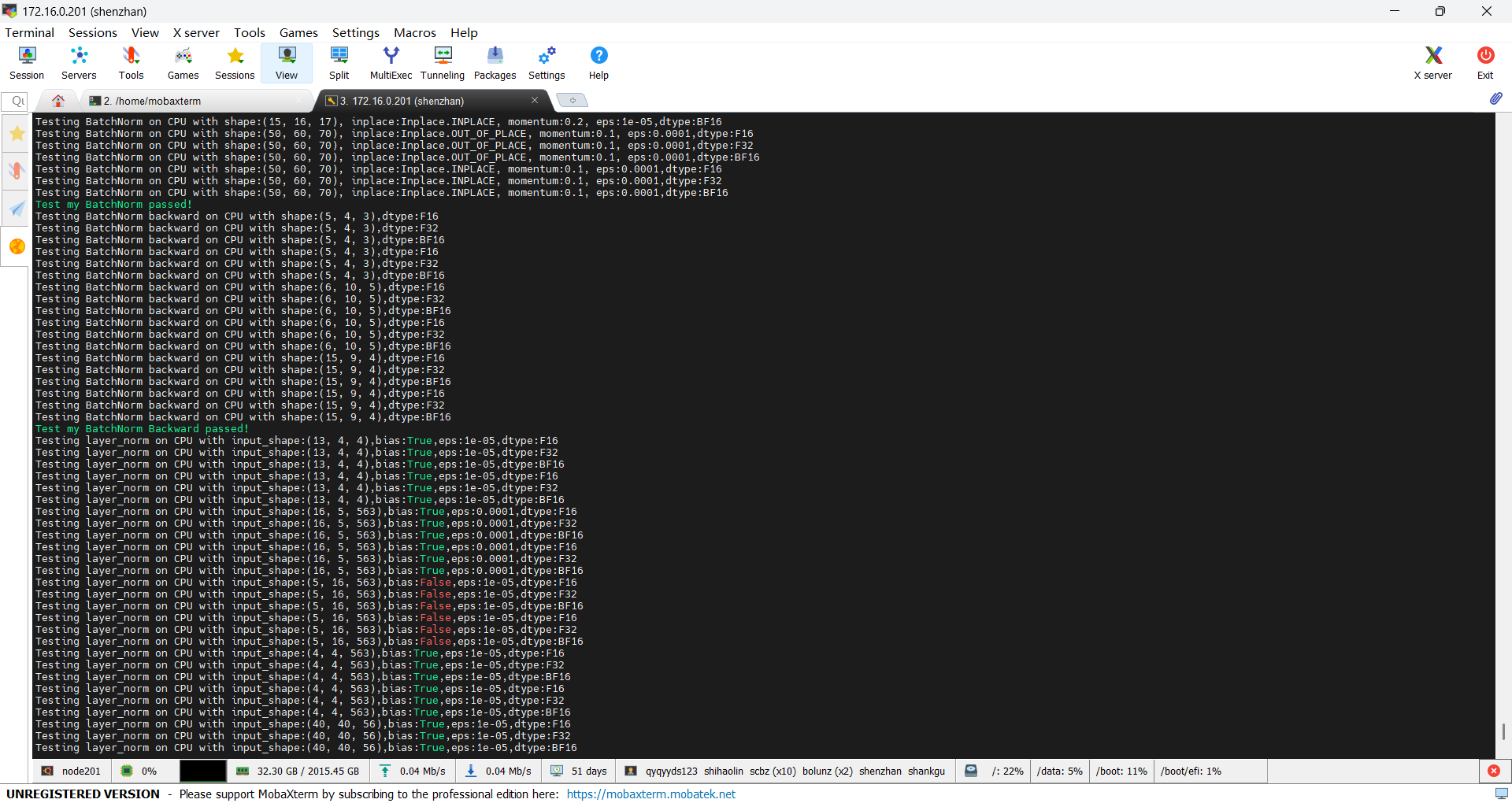The width and height of the screenshot is (1512, 803).
Task: Click the disk usage drive icon
Action: 971,771
